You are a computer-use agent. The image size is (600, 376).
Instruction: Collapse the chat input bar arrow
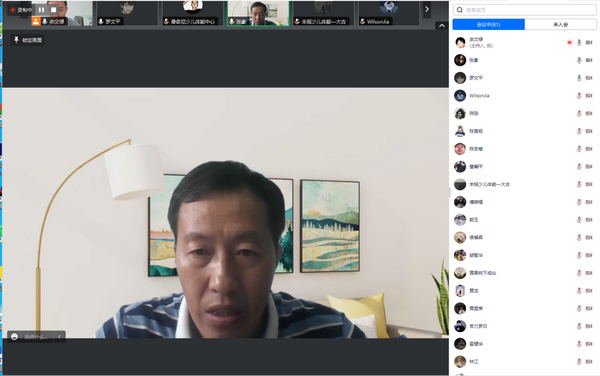59,337
